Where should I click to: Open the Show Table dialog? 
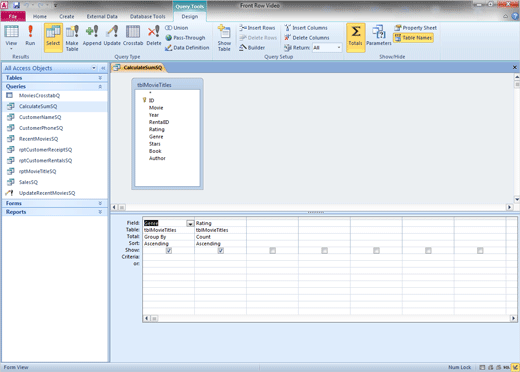pyautogui.click(x=224, y=38)
